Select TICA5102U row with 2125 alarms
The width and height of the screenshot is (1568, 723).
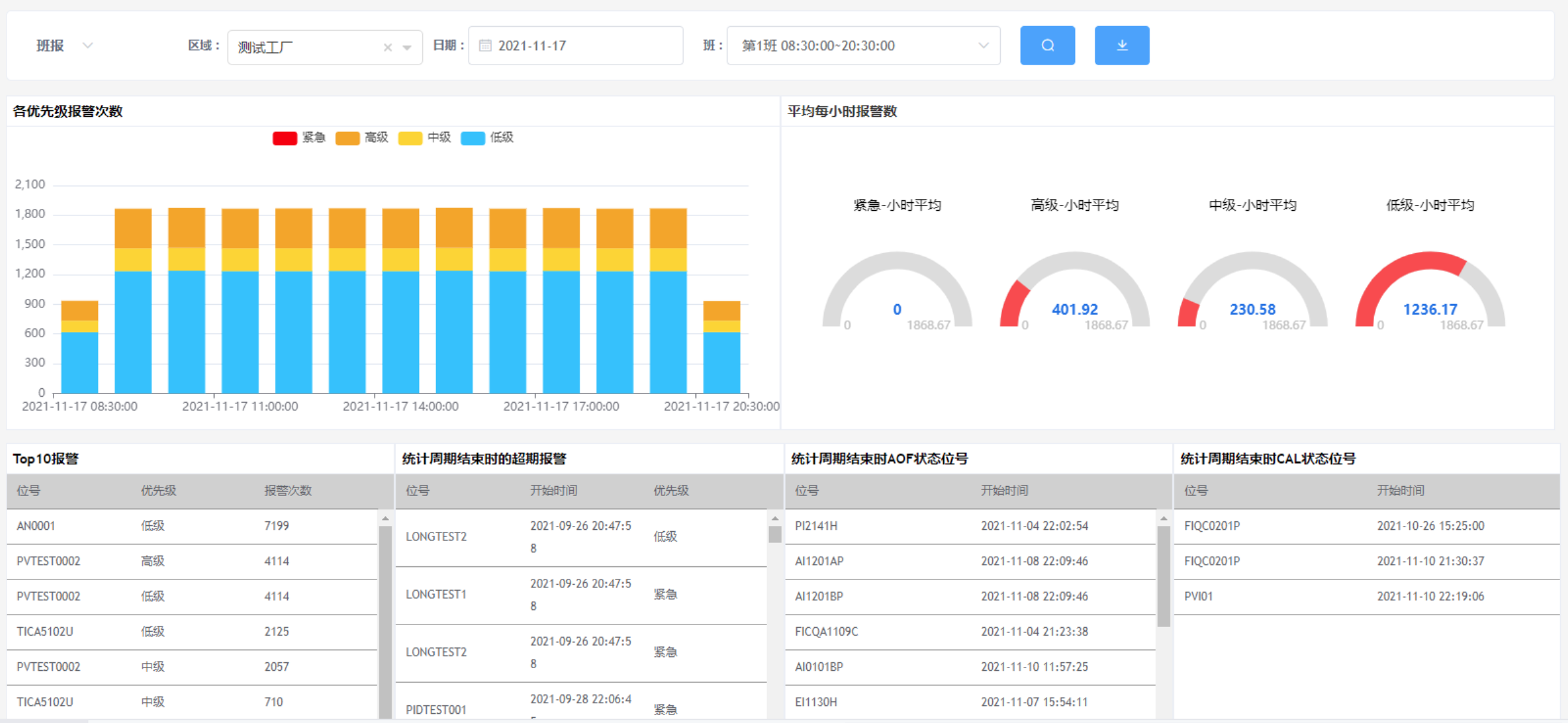coord(192,632)
